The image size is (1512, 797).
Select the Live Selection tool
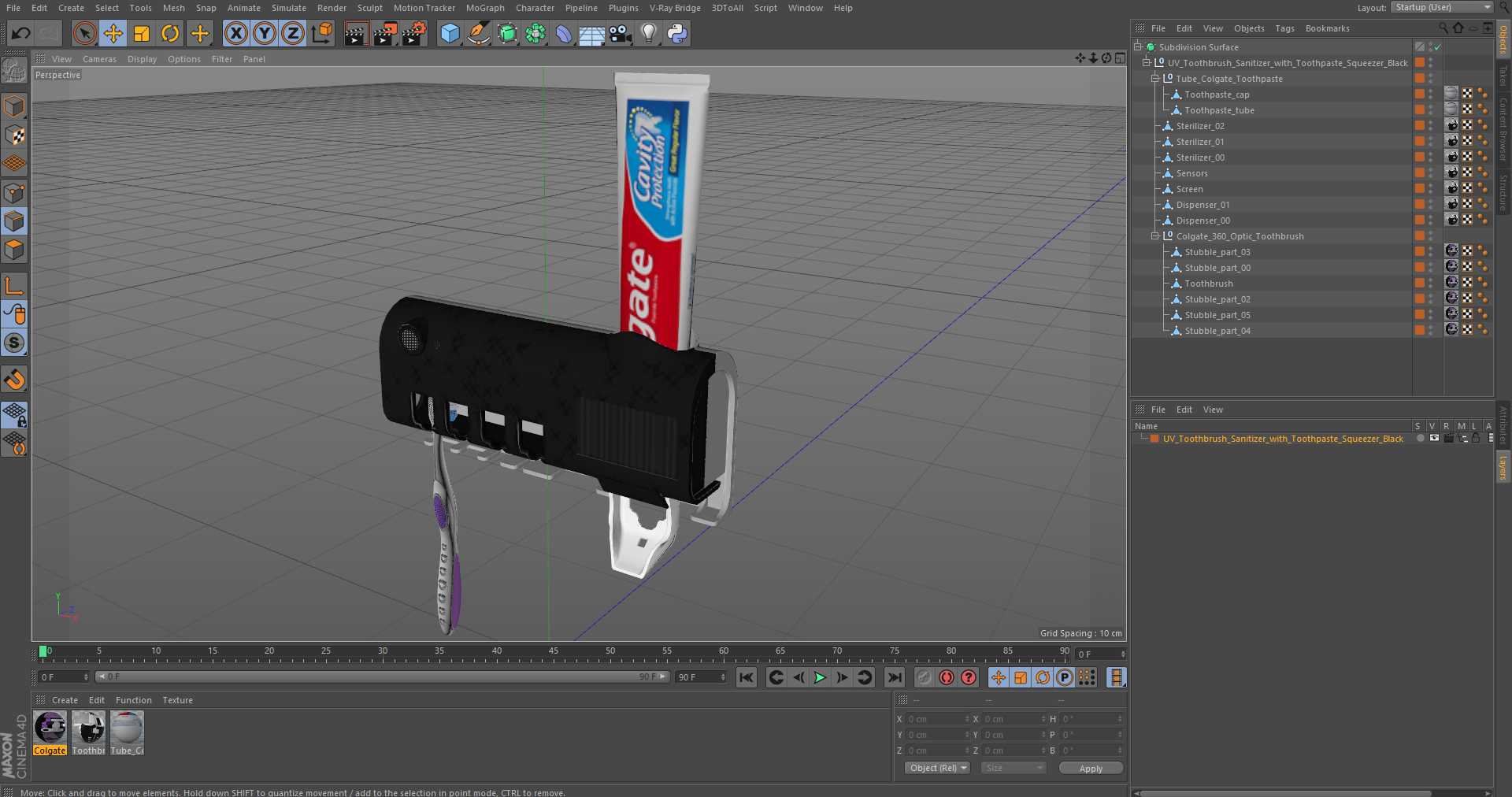(x=84, y=33)
